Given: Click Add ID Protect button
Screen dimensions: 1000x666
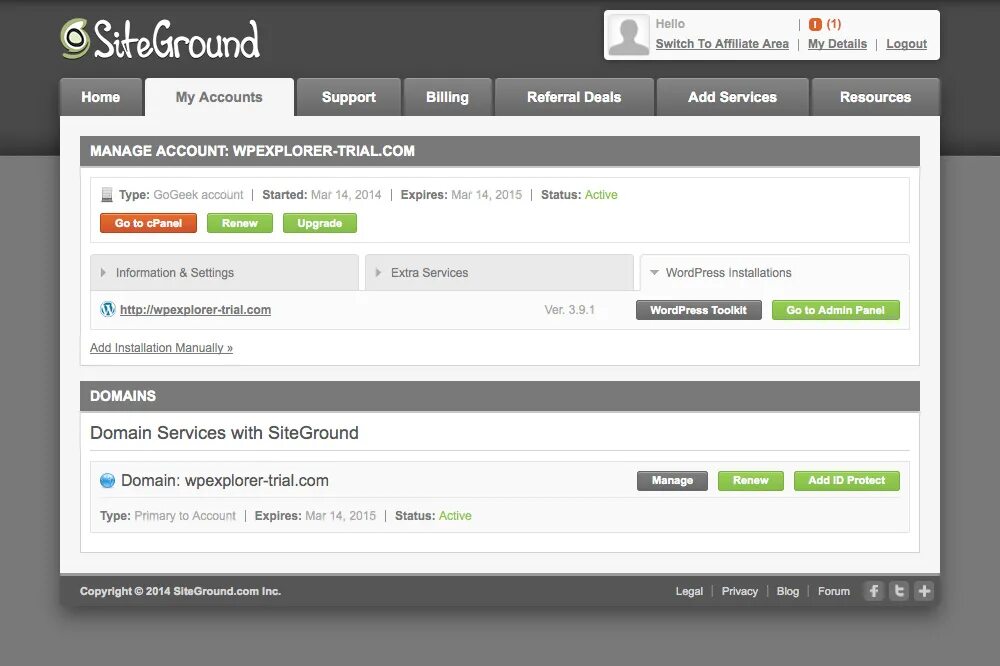Looking at the screenshot, I should pos(847,480).
